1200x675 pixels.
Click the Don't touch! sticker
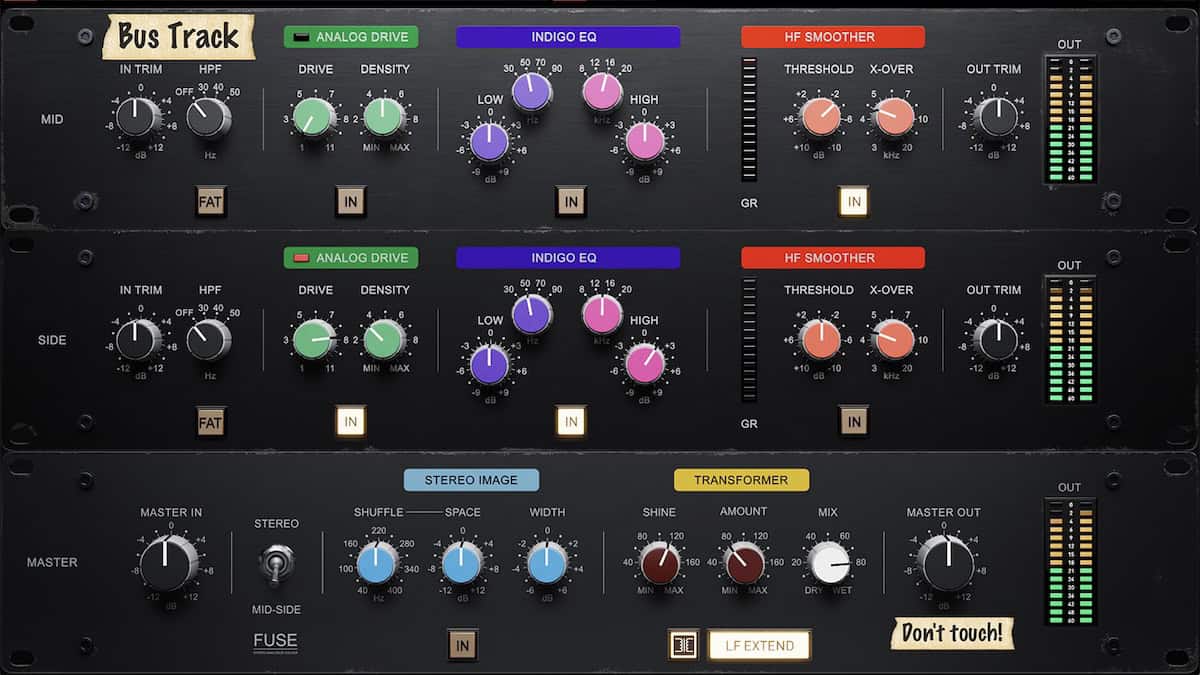coord(952,632)
